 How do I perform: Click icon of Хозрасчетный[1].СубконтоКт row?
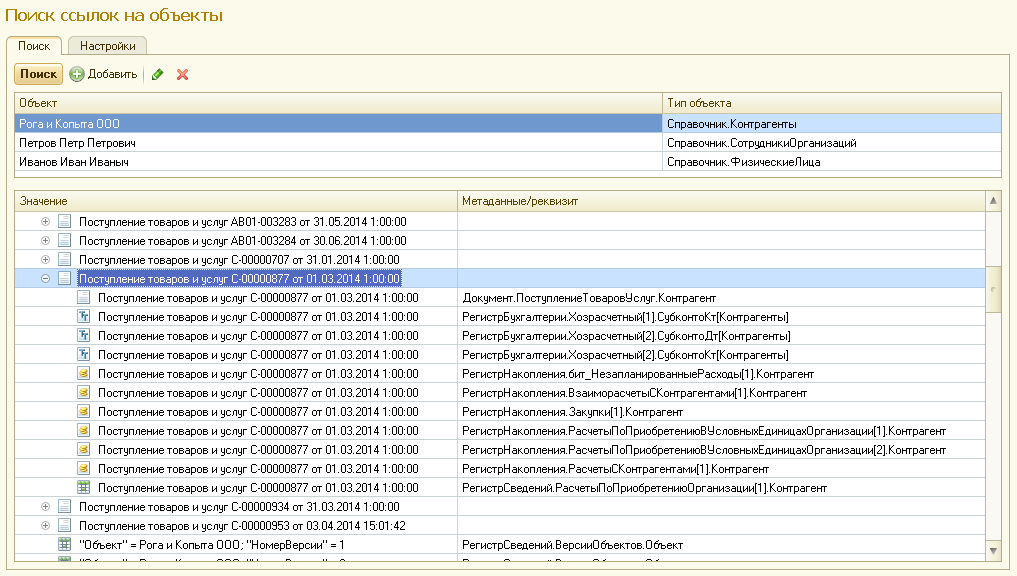(x=84, y=317)
